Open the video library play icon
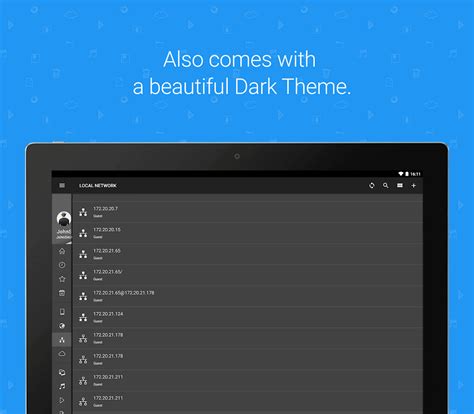 tap(62, 400)
